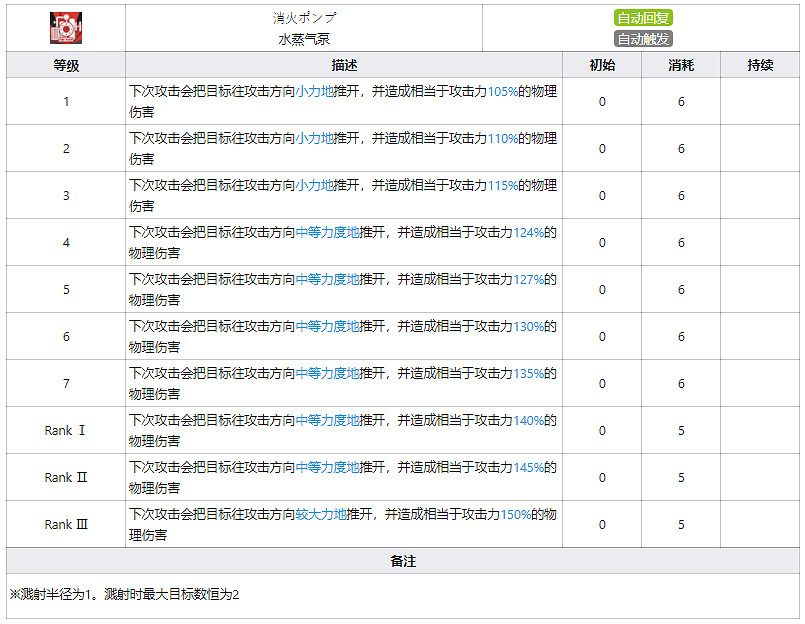
Task: Click the gray 自动触发 tag
Action: (642, 39)
